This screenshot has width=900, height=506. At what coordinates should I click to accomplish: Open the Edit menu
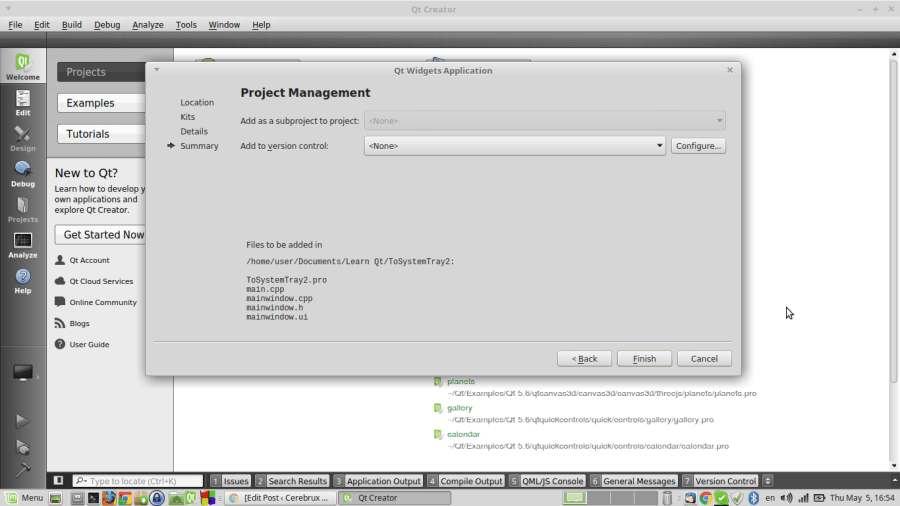pyautogui.click(x=41, y=25)
